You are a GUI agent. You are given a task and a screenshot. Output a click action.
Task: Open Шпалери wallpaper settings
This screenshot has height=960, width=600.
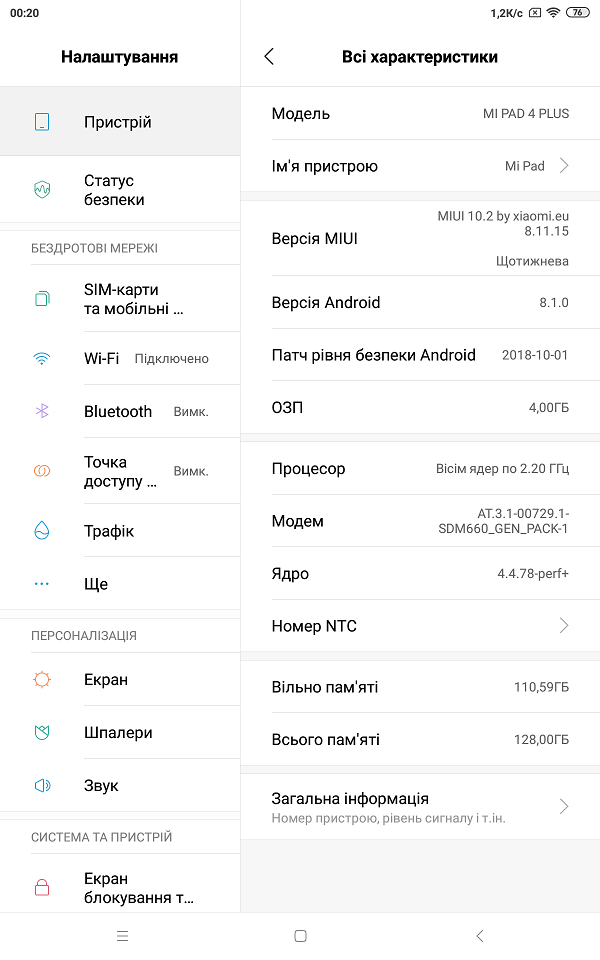tap(120, 732)
